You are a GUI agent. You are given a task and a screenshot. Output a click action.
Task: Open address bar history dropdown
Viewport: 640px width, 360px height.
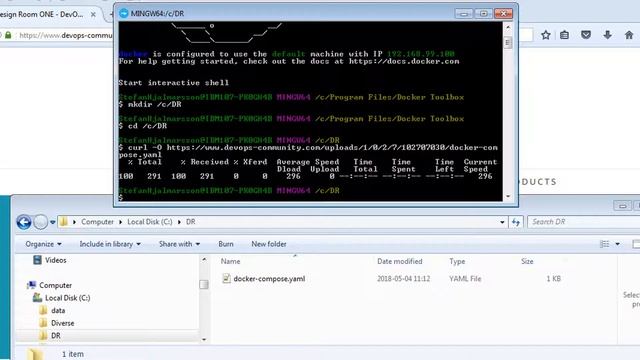tap(502, 222)
